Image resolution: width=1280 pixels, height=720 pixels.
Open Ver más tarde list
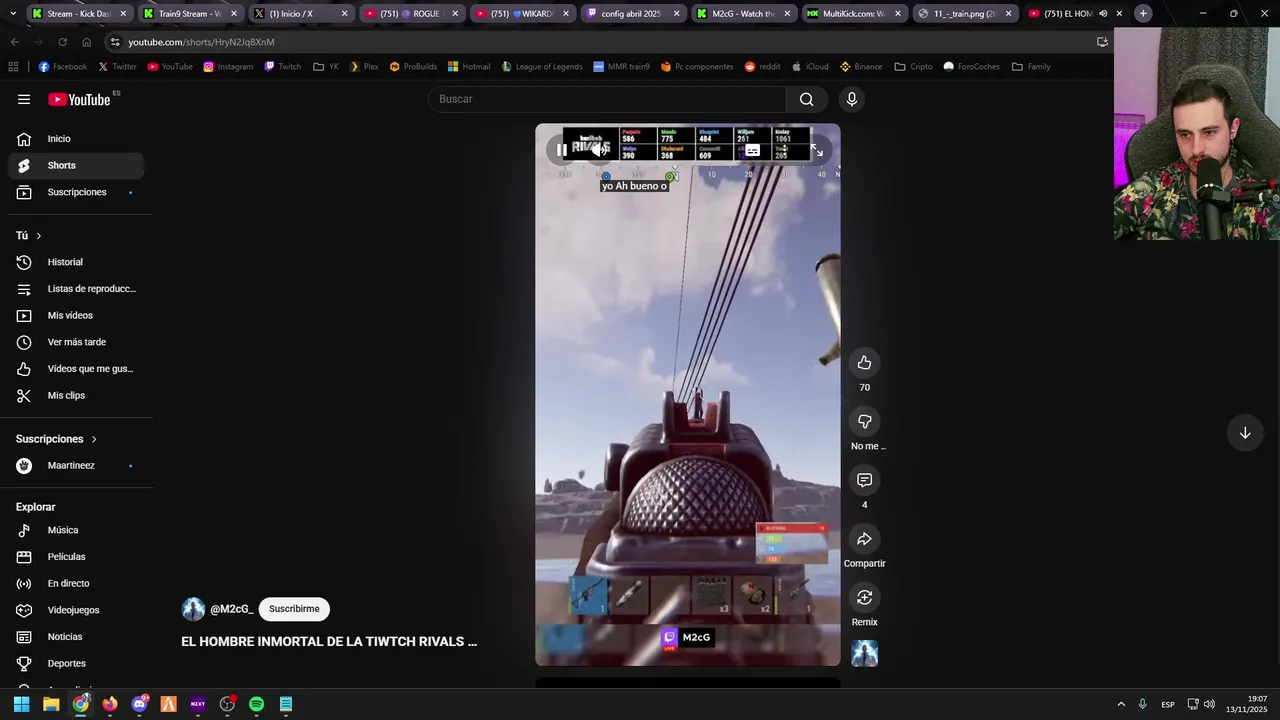click(x=76, y=342)
